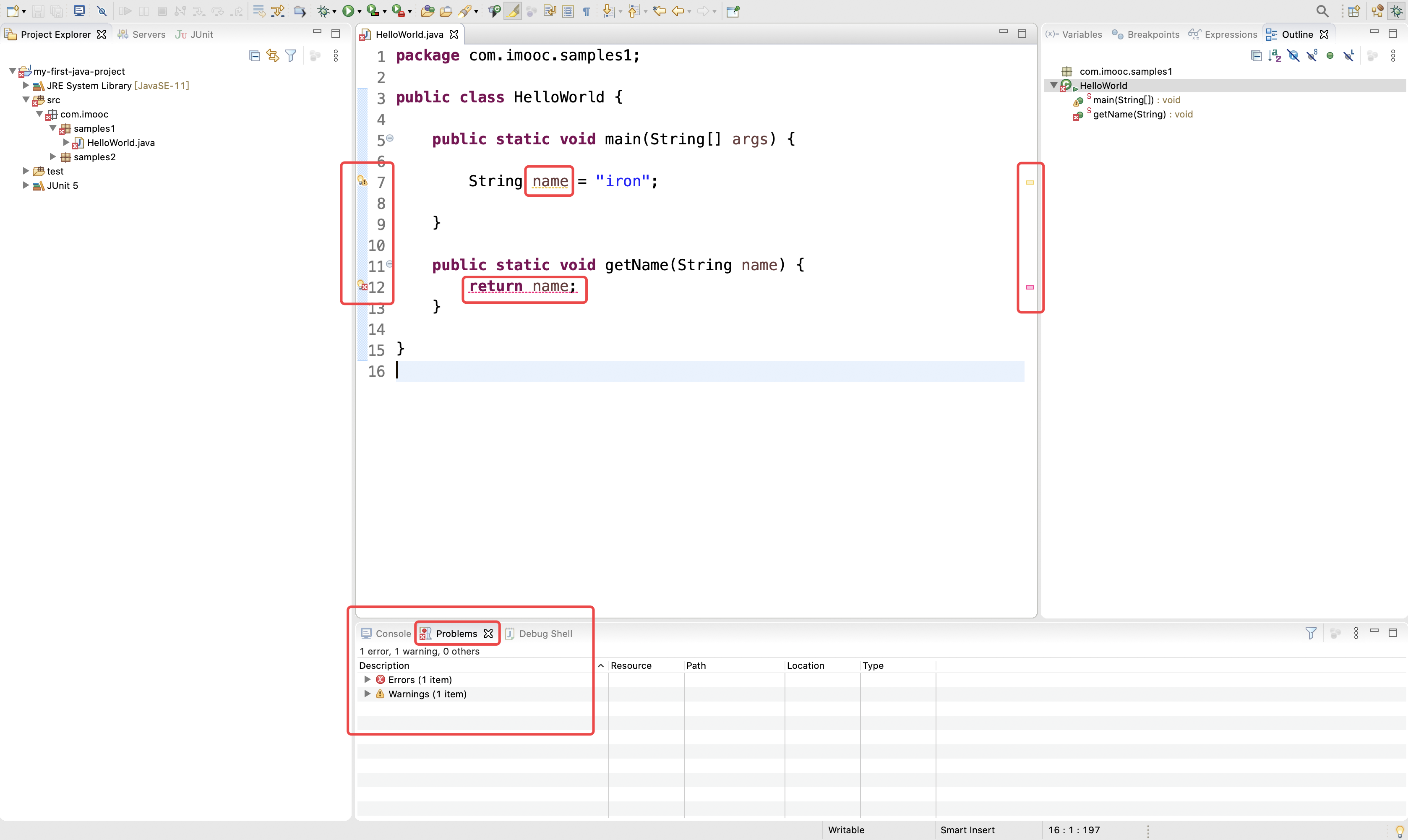The width and height of the screenshot is (1408, 840).
Task: Click the Problems view filter funnel icon
Action: (x=1311, y=633)
